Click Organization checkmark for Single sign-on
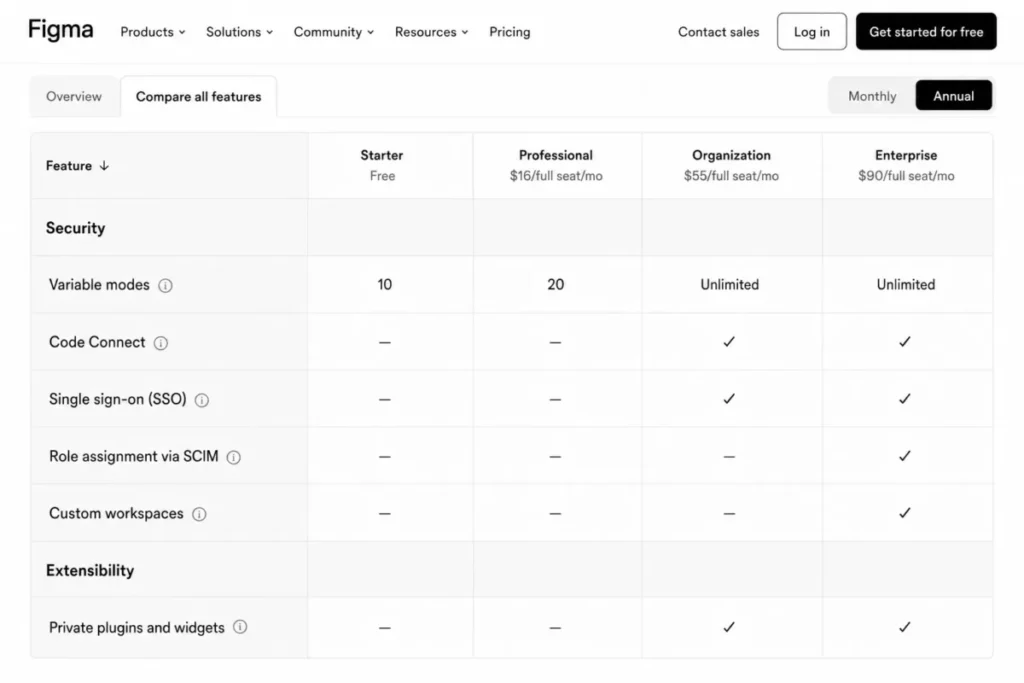 point(729,398)
